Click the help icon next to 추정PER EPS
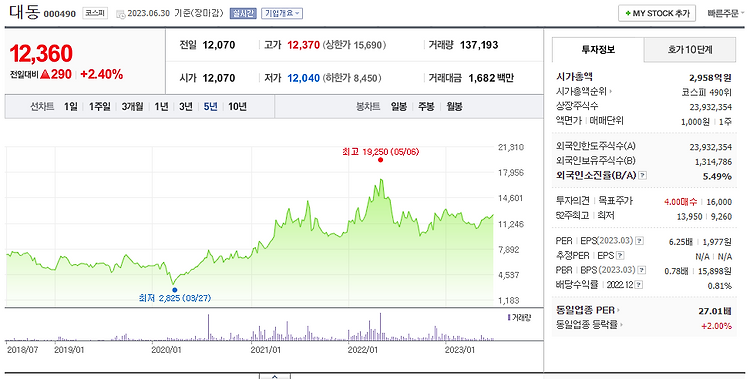 tap(620, 256)
